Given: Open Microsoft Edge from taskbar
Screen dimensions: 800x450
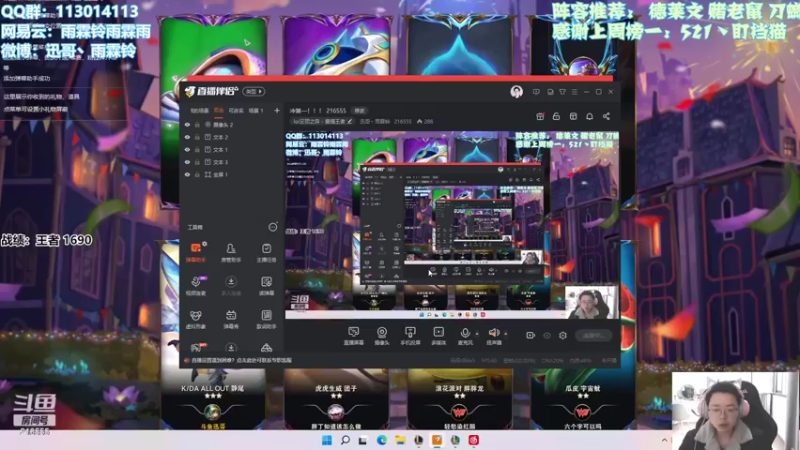Looking at the screenshot, I should pos(382,440).
